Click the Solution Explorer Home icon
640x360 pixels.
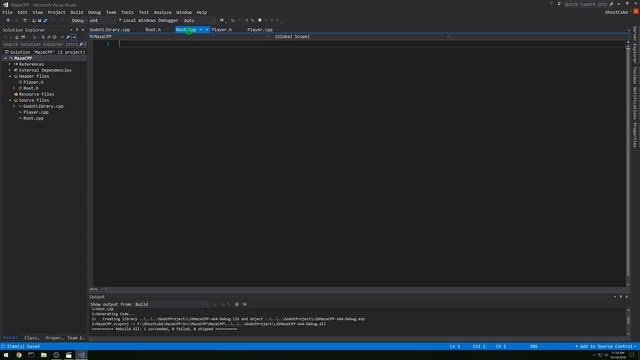17,37
